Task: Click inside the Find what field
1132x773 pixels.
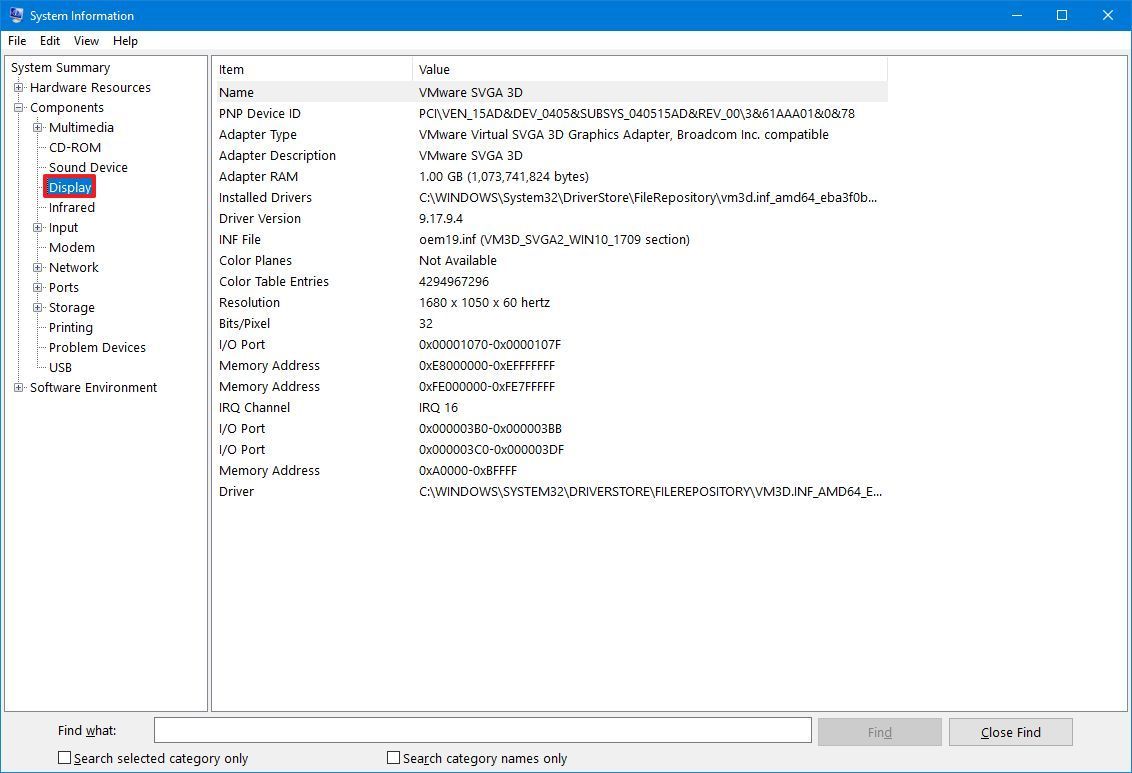Action: 480,730
